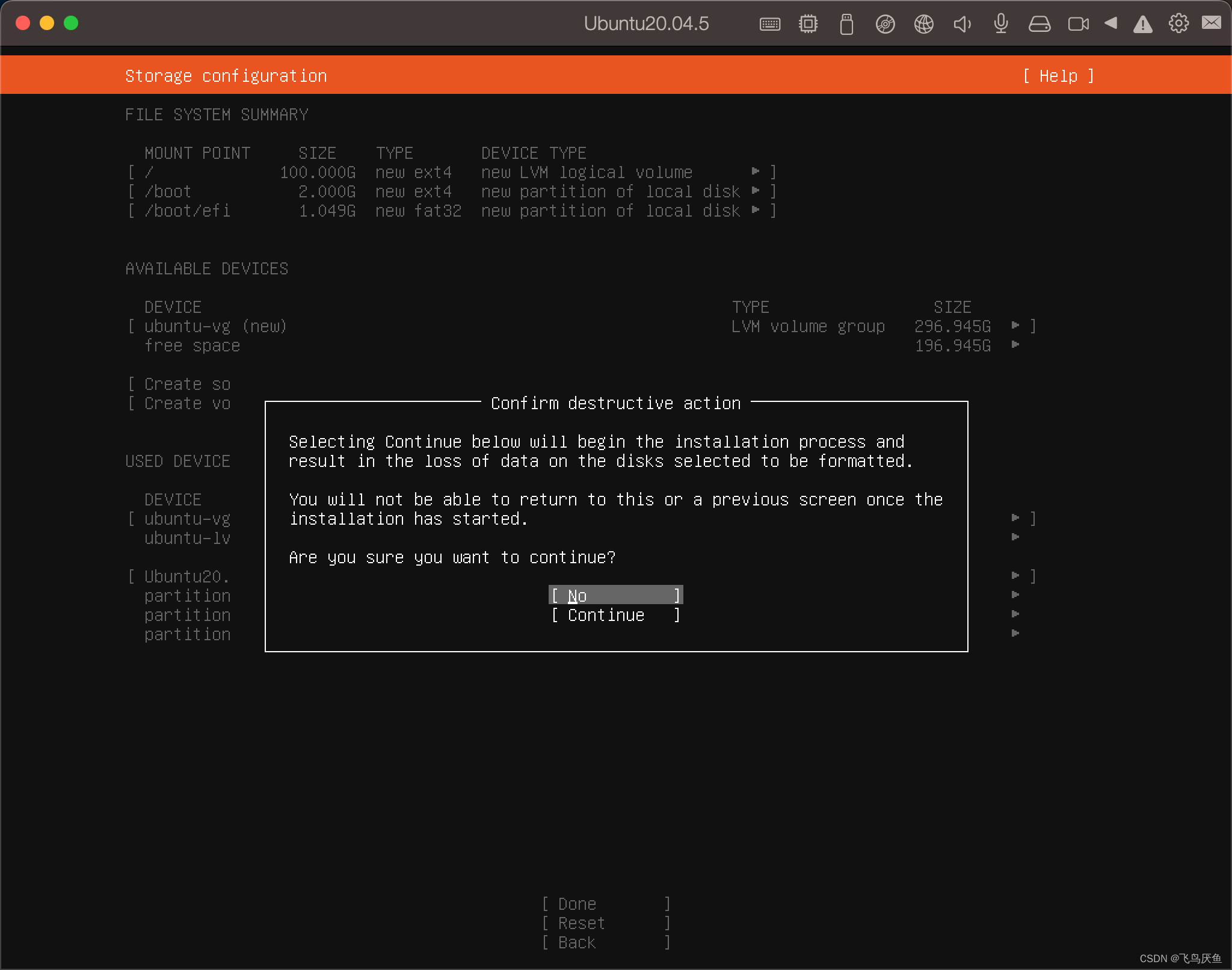This screenshot has width=1232, height=970.
Task: Click the network globe icon
Action: 923,24
